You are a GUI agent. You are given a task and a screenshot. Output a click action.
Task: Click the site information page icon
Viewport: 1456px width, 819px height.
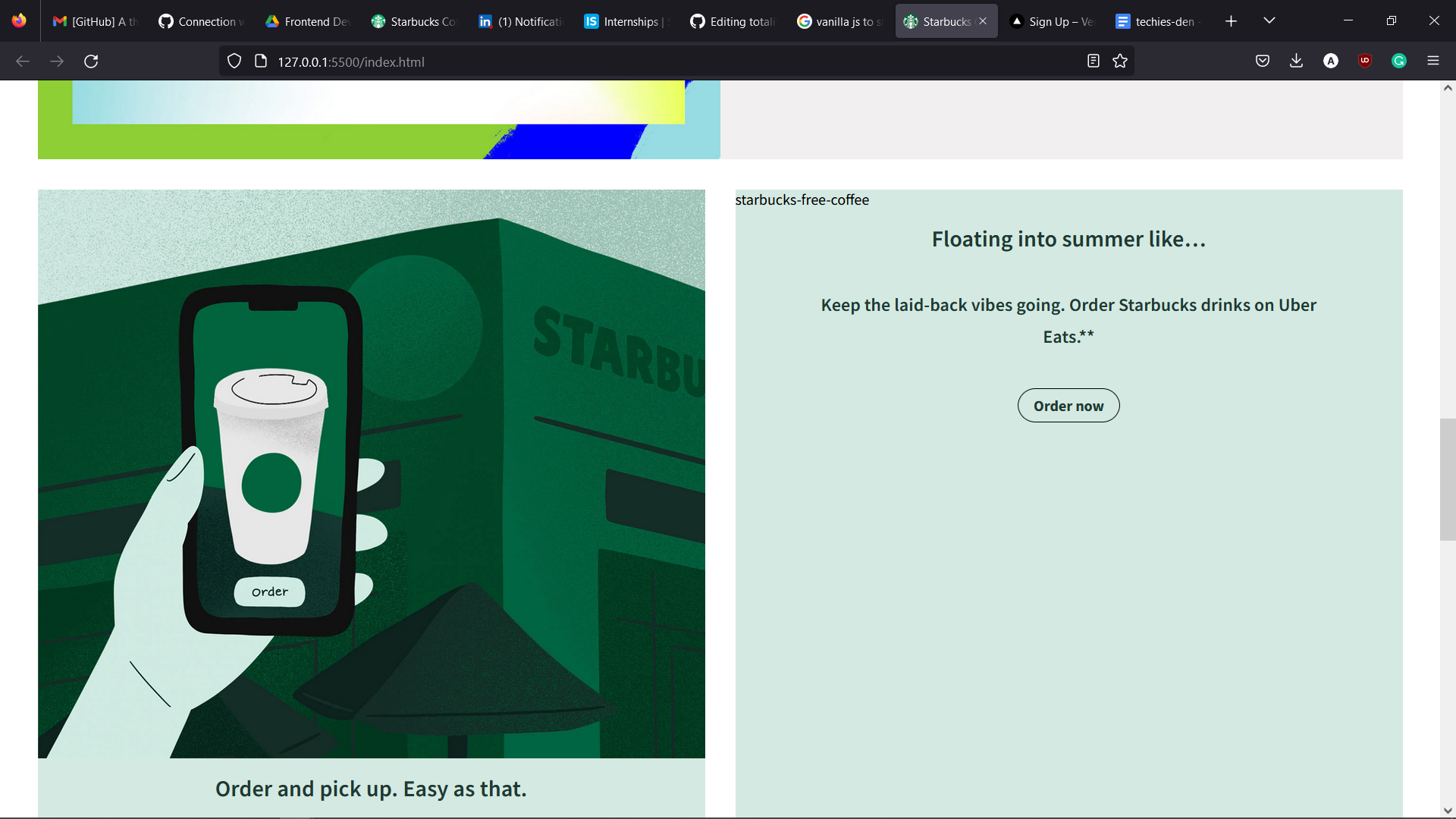pyautogui.click(x=261, y=61)
